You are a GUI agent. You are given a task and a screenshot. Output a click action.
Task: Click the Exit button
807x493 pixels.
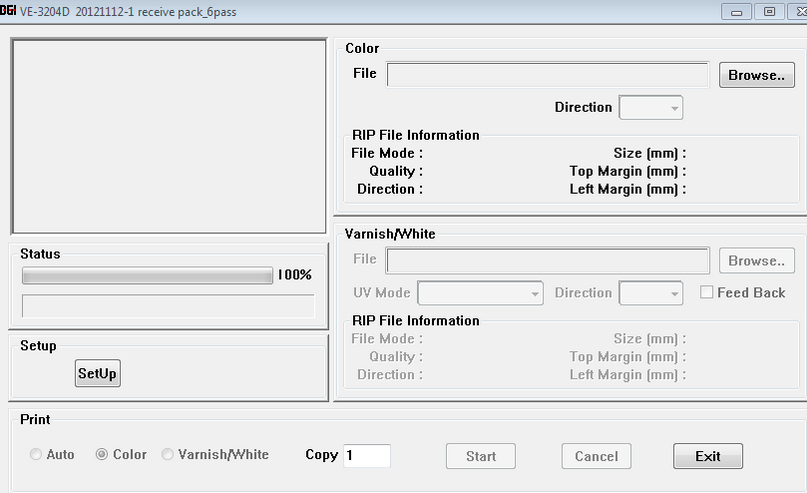[707, 456]
